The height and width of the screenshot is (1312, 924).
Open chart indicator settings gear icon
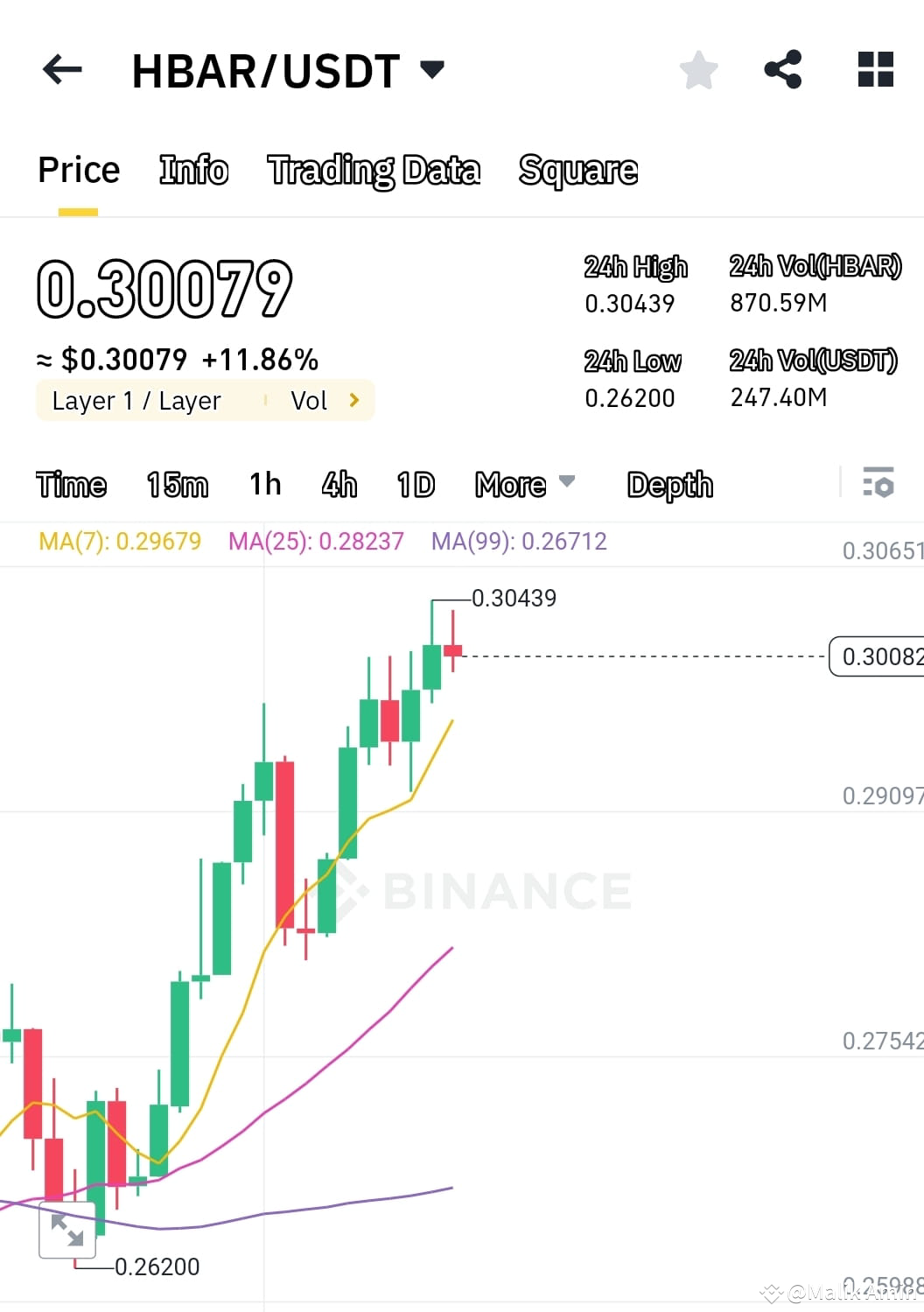pos(878,482)
